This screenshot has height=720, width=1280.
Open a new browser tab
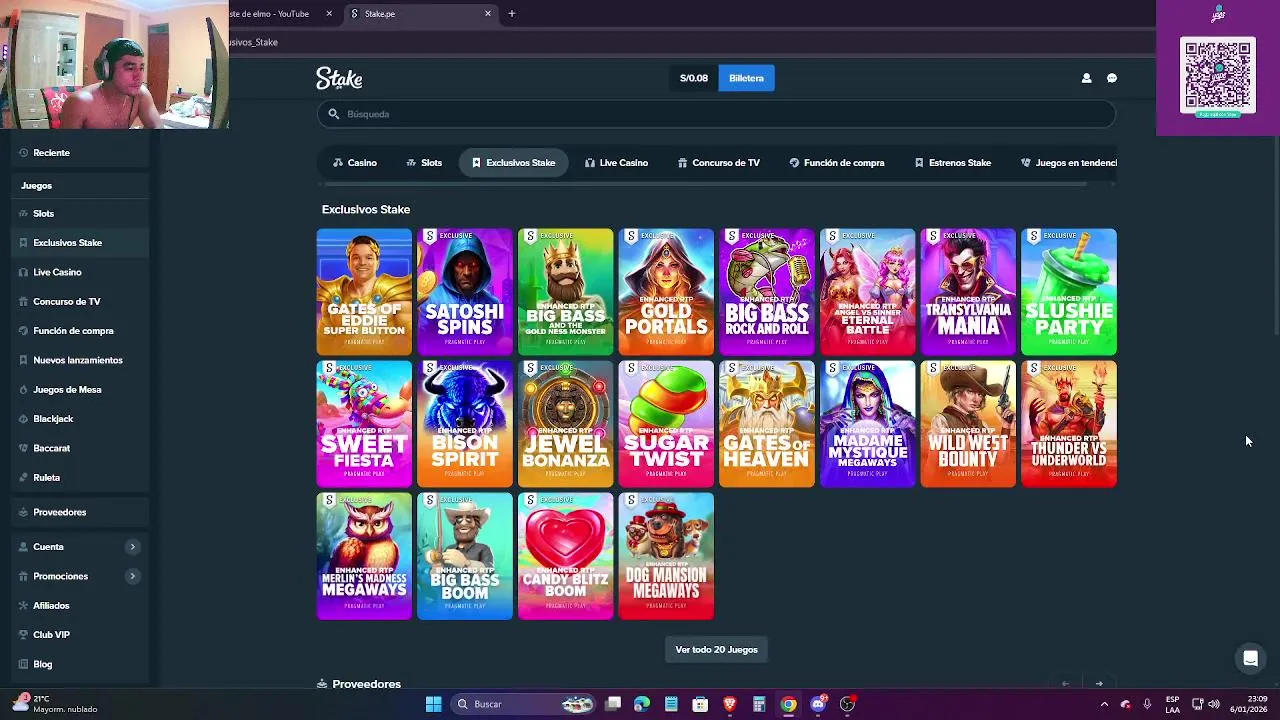pyautogui.click(x=512, y=14)
